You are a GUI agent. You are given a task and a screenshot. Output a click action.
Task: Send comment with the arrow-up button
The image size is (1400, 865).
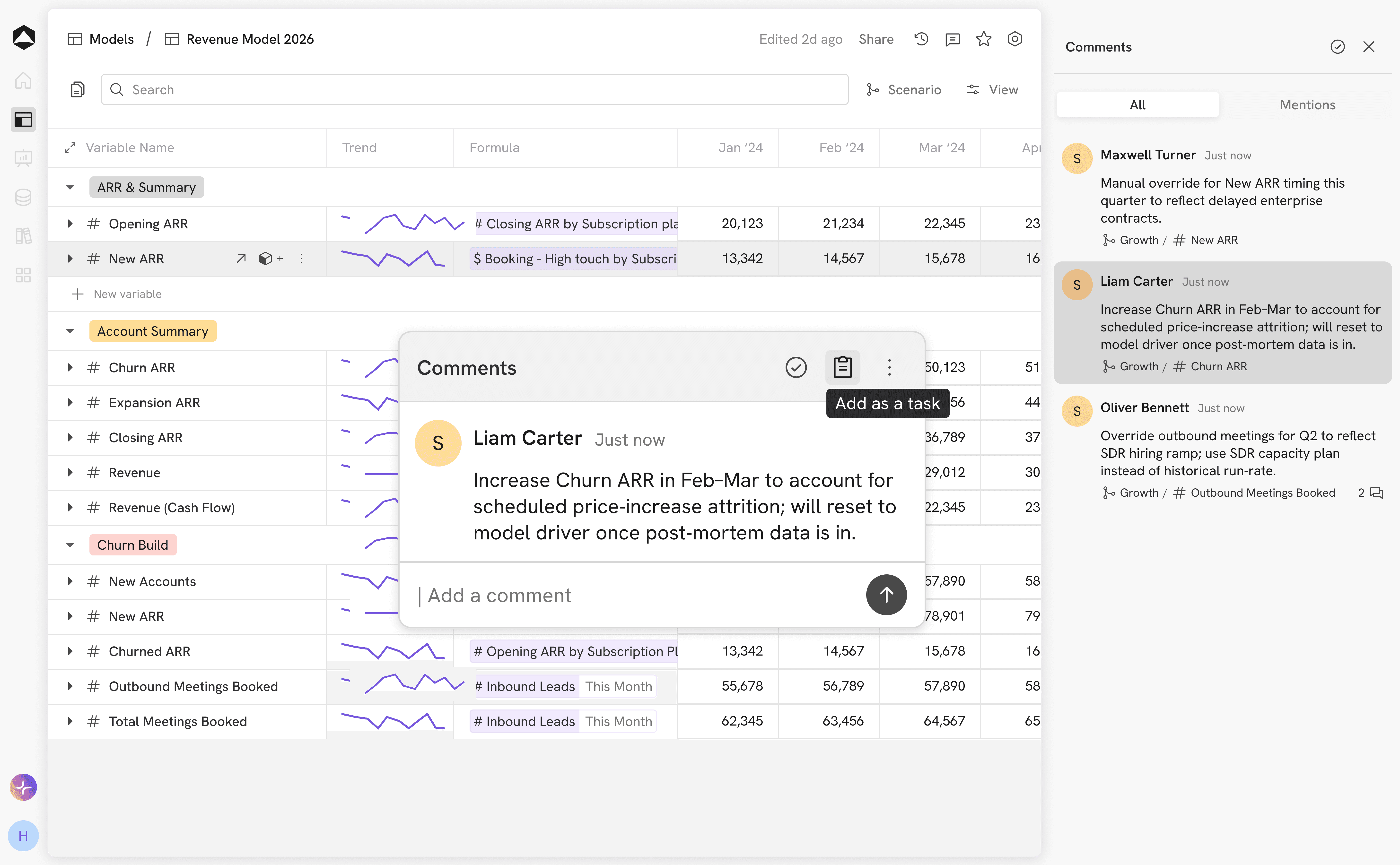(886, 595)
